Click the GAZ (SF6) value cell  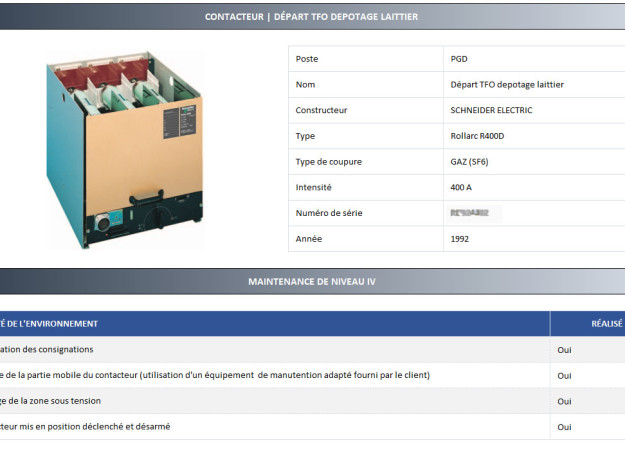[472, 162]
